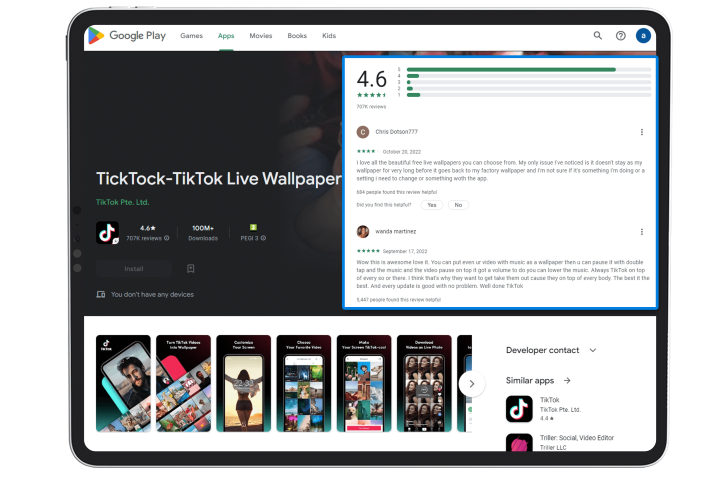Open TikTok app name in Similar apps
This screenshot has width=713, height=480.
tap(549, 400)
